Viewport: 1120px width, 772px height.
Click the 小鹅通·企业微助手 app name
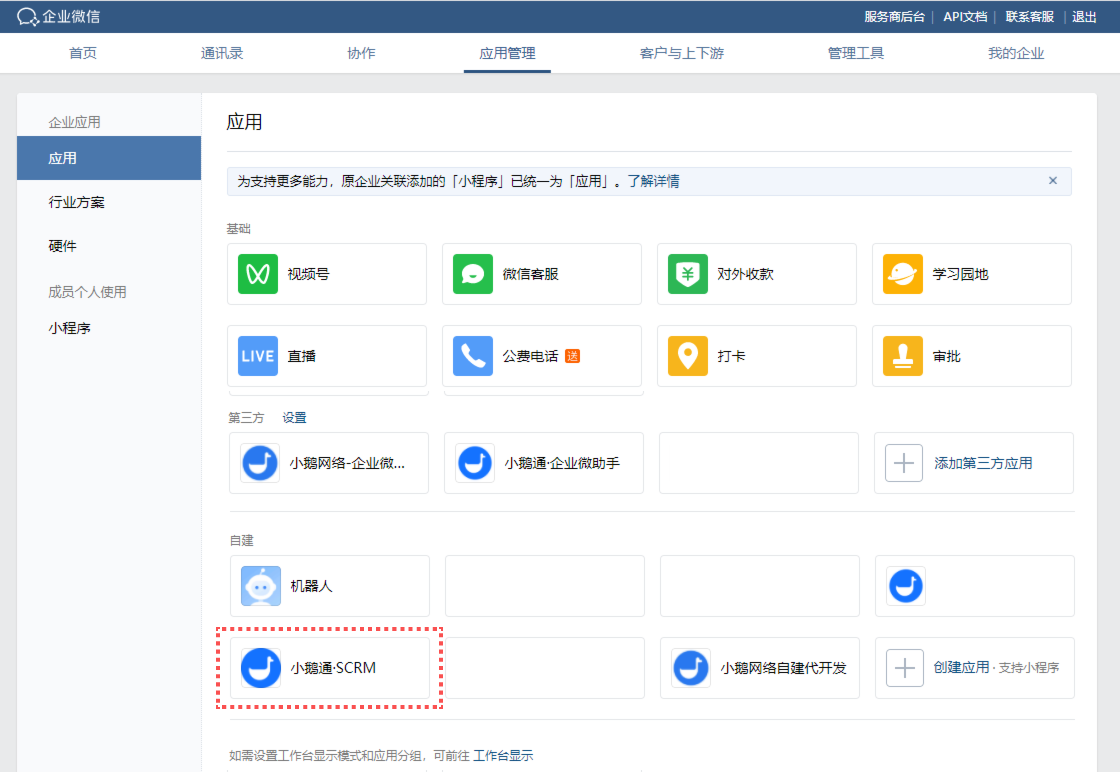(x=562, y=463)
